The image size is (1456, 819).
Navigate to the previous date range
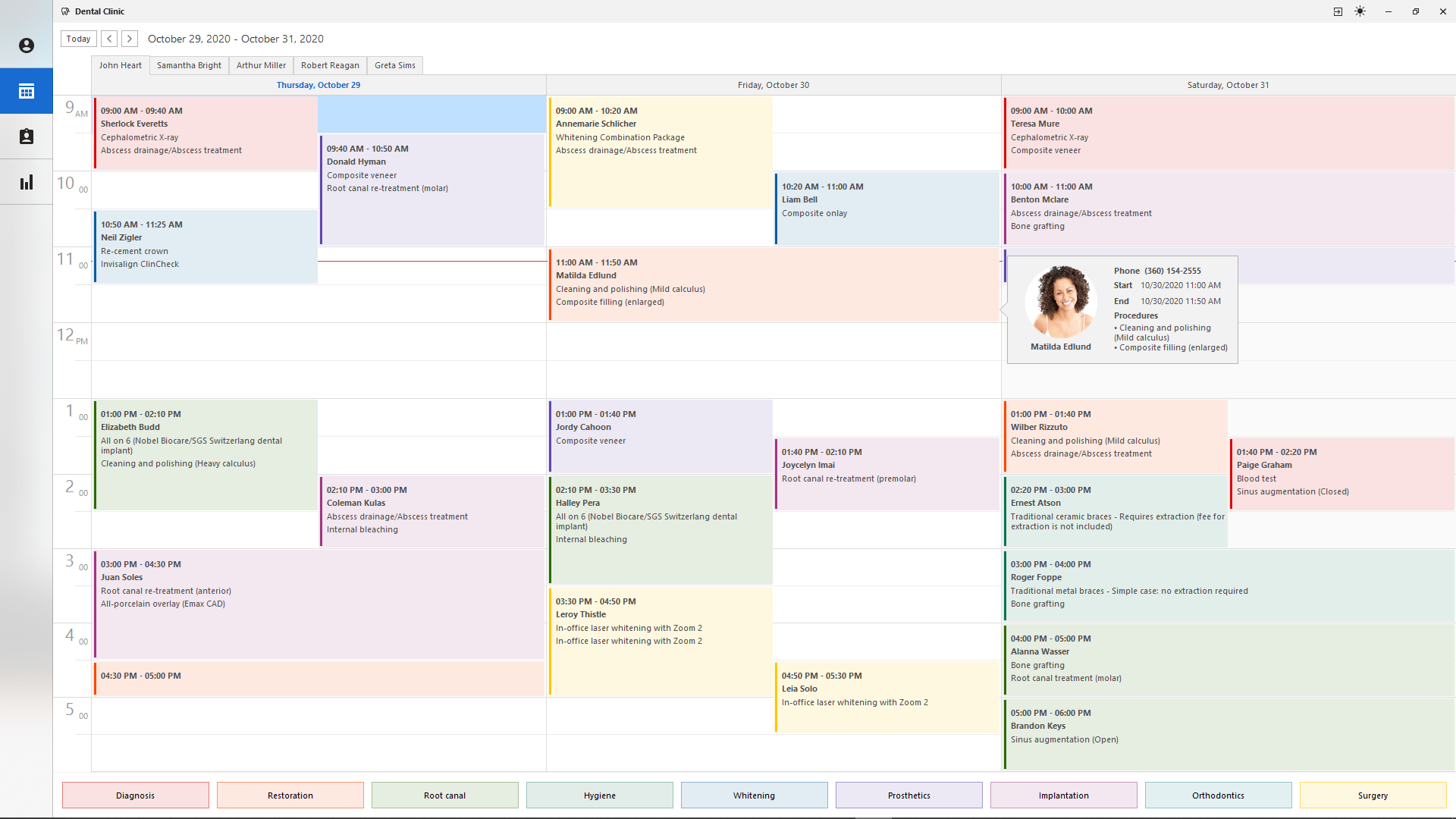point(108,39)
